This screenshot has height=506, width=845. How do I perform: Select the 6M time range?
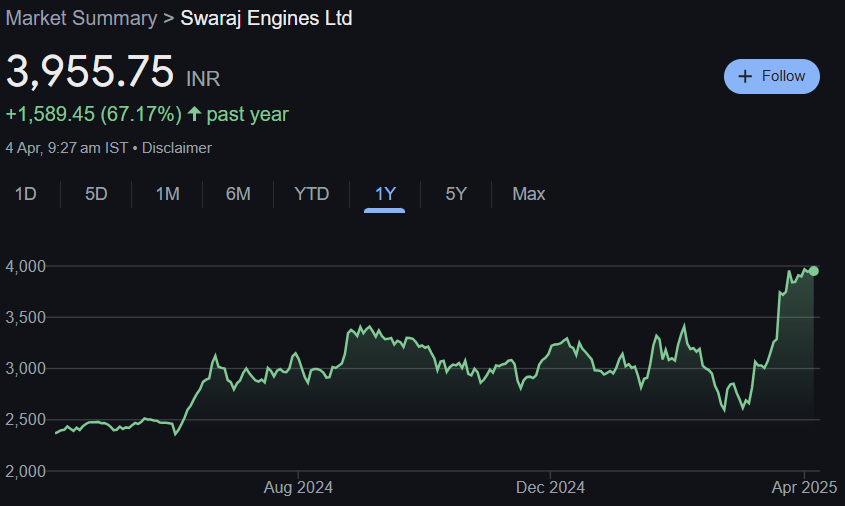click(238, 194)
